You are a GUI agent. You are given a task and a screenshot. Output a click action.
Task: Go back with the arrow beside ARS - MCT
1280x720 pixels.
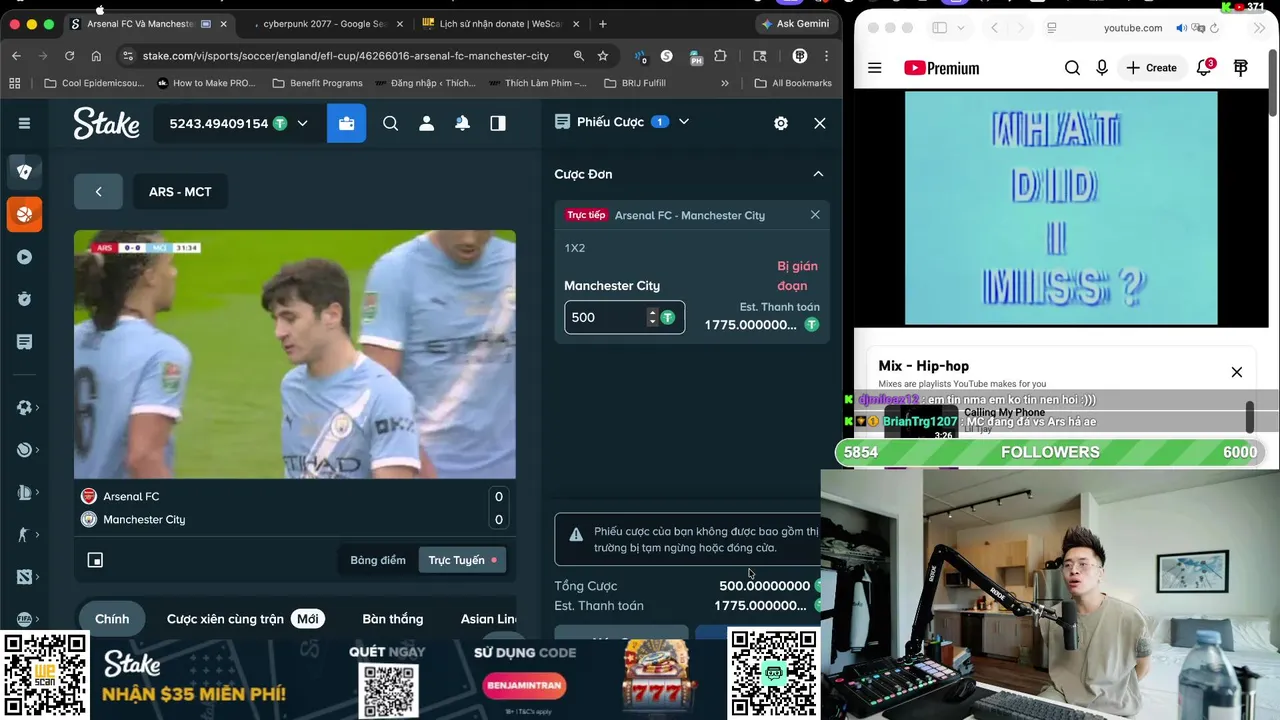click(98, 192)
